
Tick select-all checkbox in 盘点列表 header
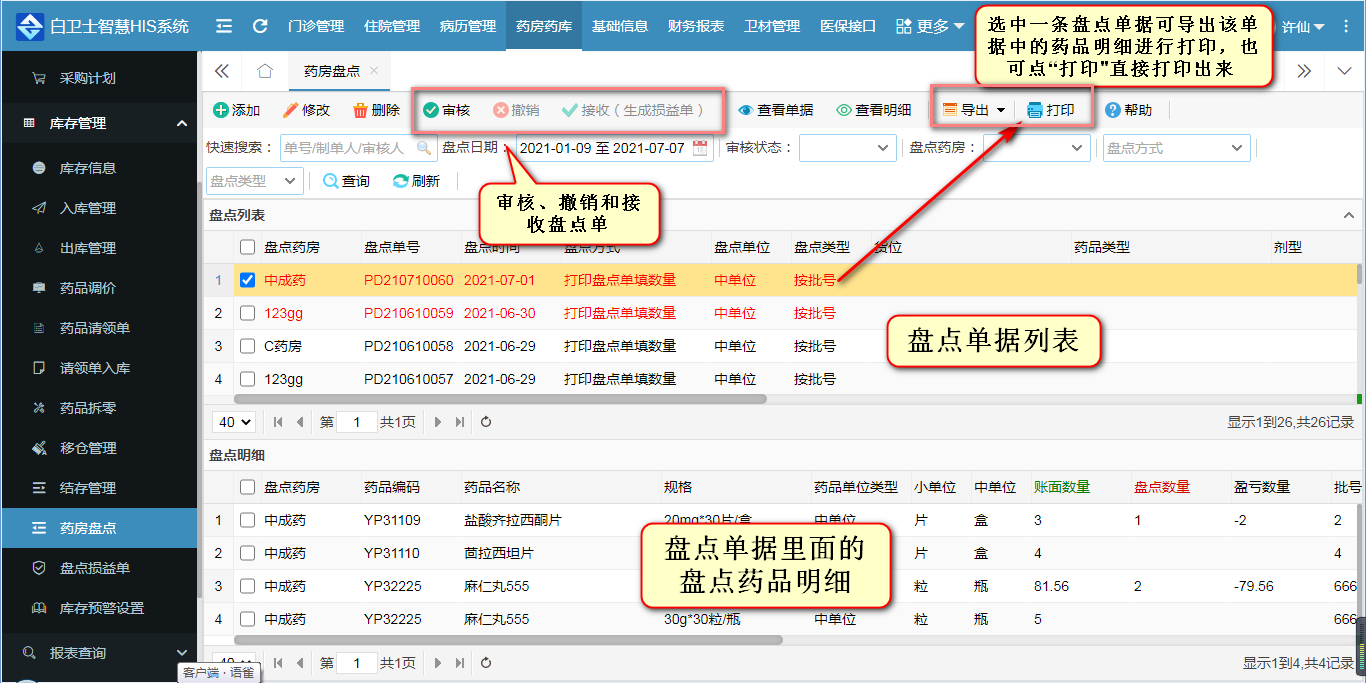248,247
